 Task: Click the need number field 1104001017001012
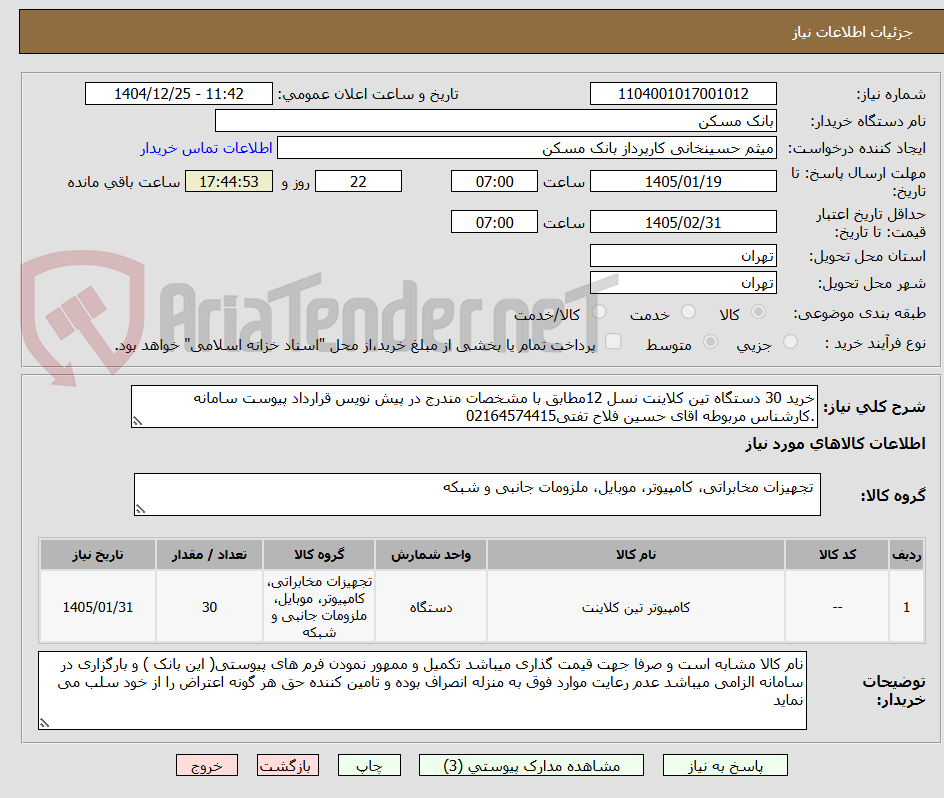click(x=683, y=94)
